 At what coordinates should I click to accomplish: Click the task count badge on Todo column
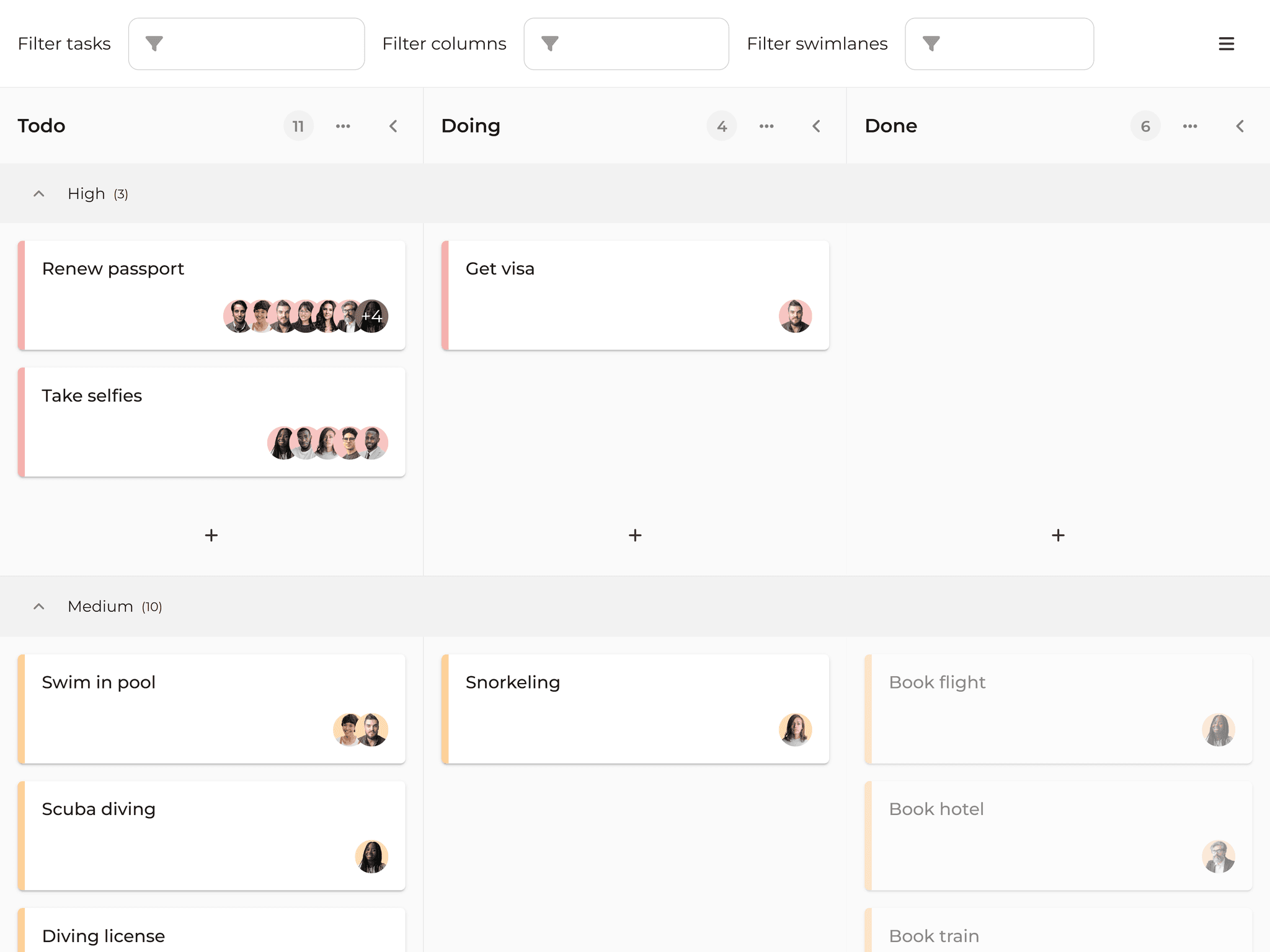tap(298, 126)
